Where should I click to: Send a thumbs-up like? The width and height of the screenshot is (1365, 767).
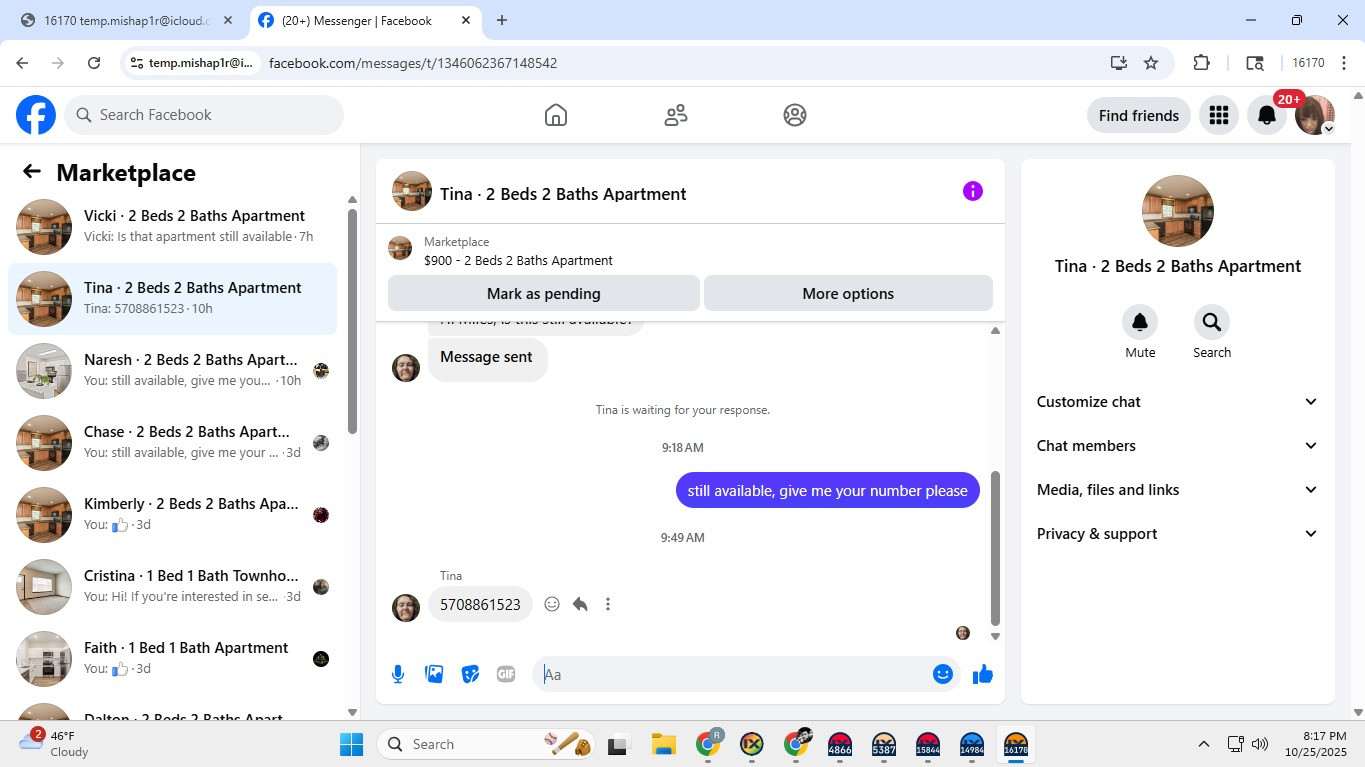tap(983, 674)
